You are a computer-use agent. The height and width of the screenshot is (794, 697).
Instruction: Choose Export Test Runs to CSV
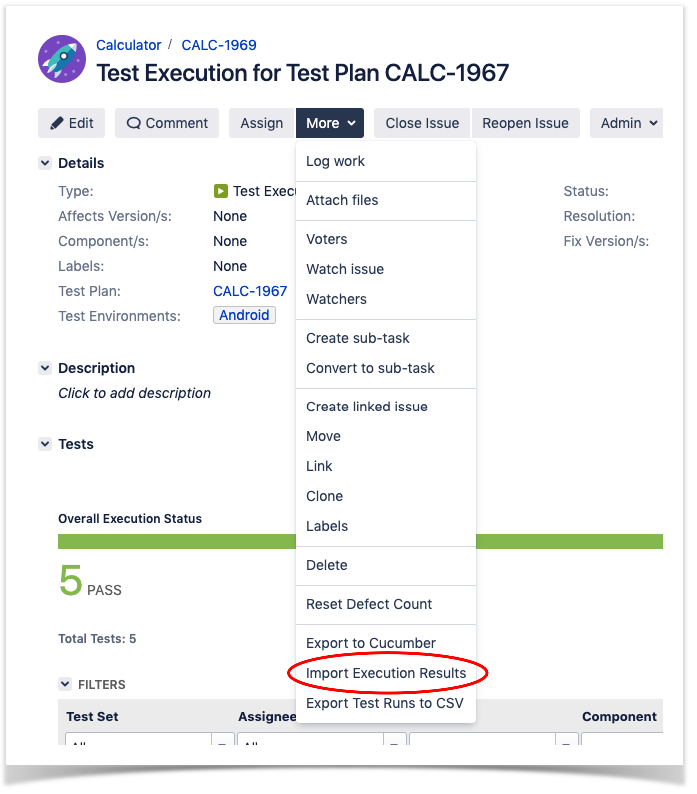point(386,703)
